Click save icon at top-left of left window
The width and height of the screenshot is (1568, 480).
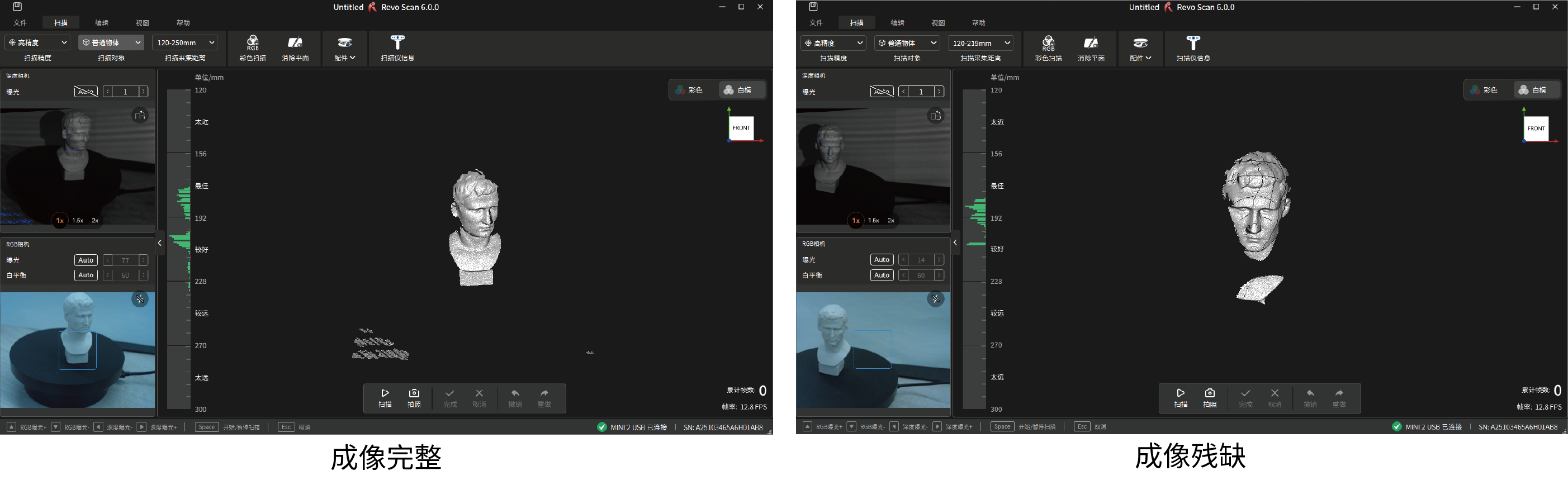pyautogui.click(x=17, y=7)
